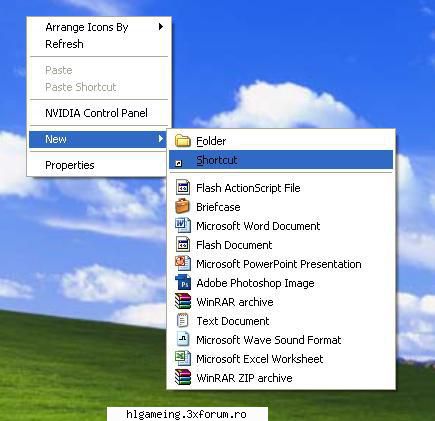Pick the Microsoft Wave Sound Format label
The image size is (435, 421).
coord(269,340)
